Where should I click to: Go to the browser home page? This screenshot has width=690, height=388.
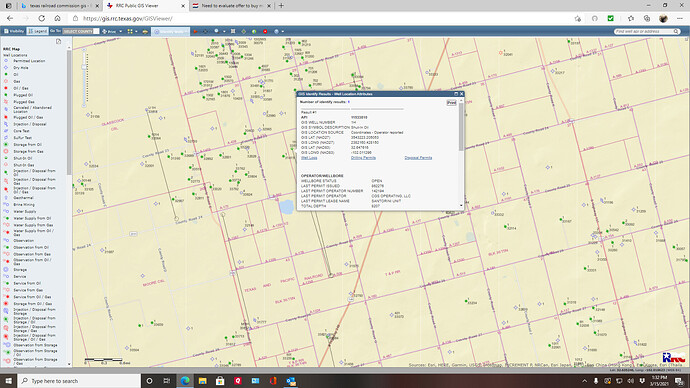tap(57, 18)
